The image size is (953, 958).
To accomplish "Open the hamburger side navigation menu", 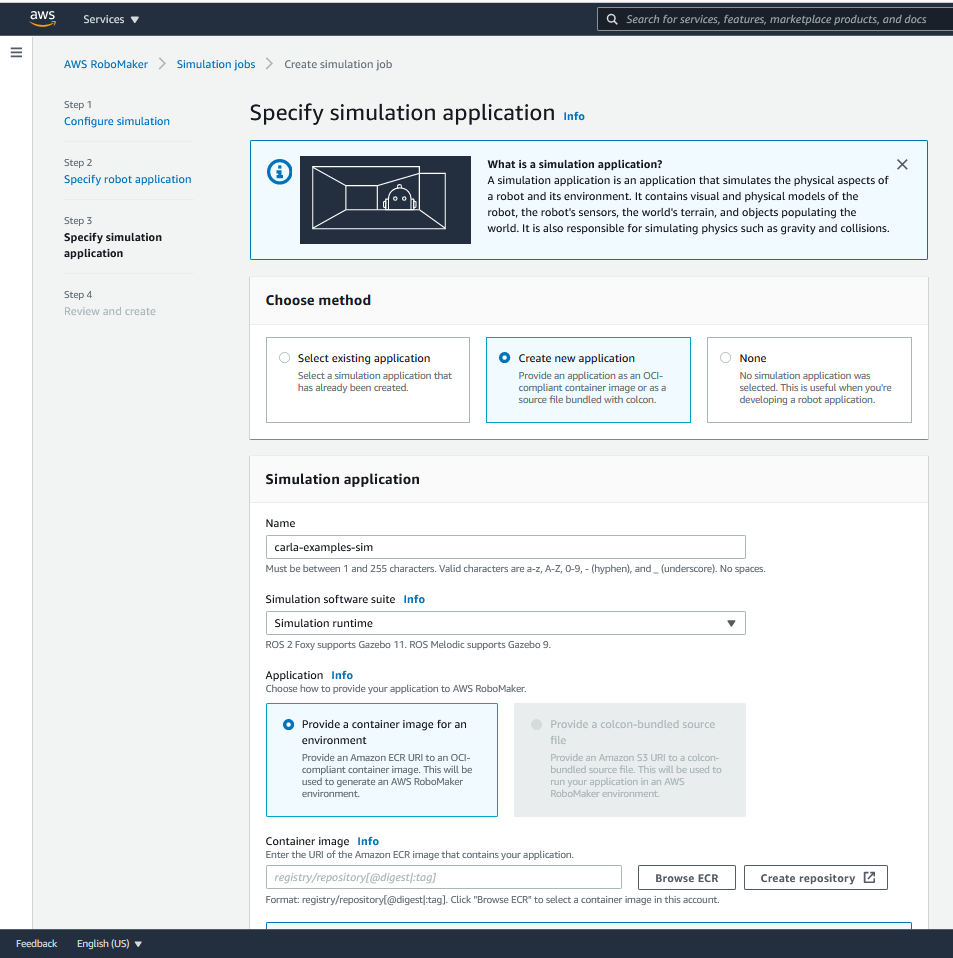I will pos(16,53).
